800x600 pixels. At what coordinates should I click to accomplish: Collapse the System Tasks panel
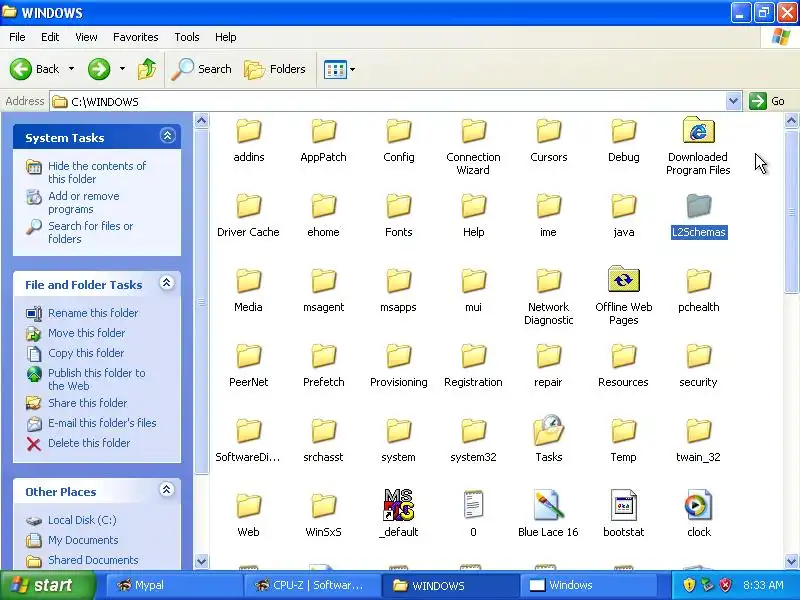click(167, 136)
